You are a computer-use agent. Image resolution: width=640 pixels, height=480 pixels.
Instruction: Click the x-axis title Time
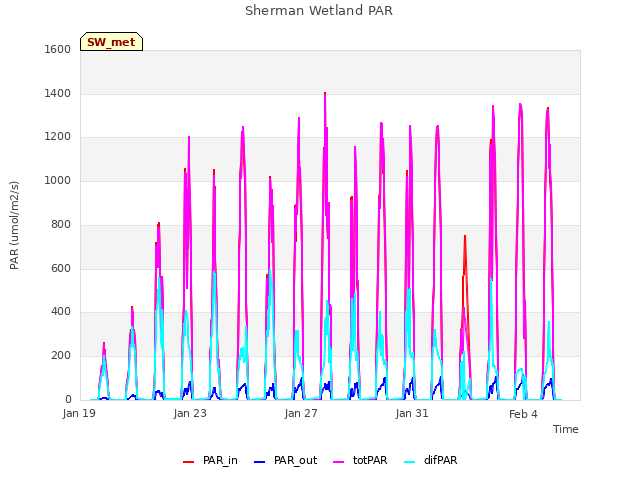[565, 429]
